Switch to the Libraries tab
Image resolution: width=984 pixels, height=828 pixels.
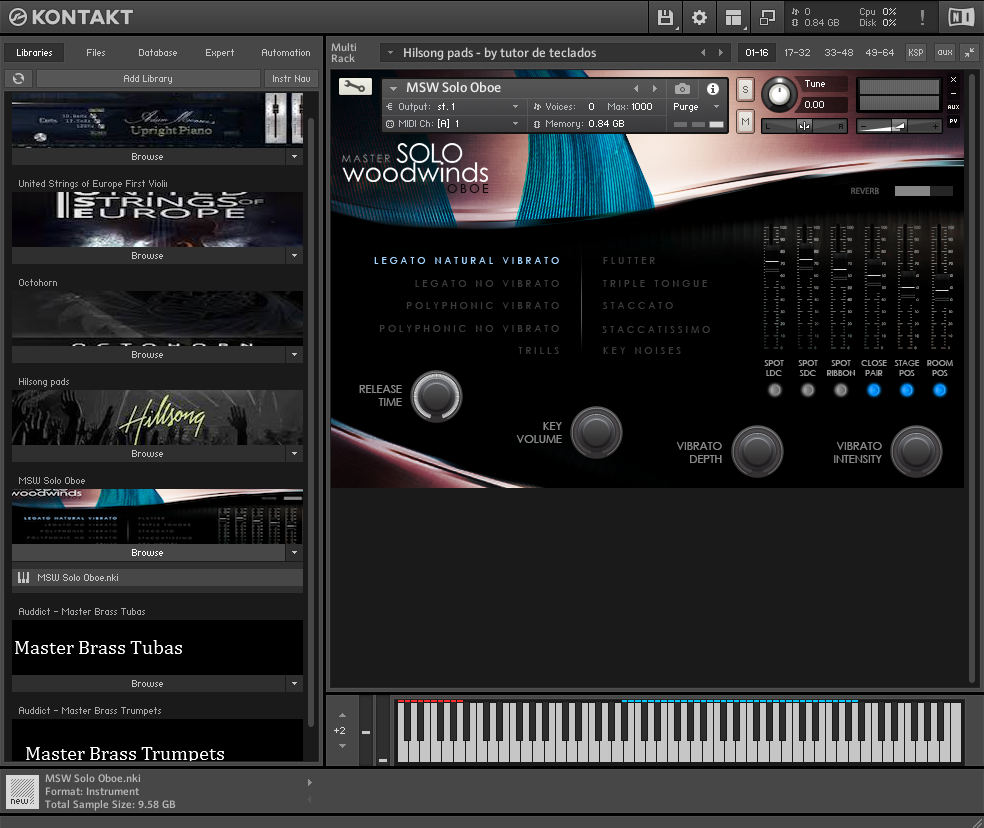[34, 53]
